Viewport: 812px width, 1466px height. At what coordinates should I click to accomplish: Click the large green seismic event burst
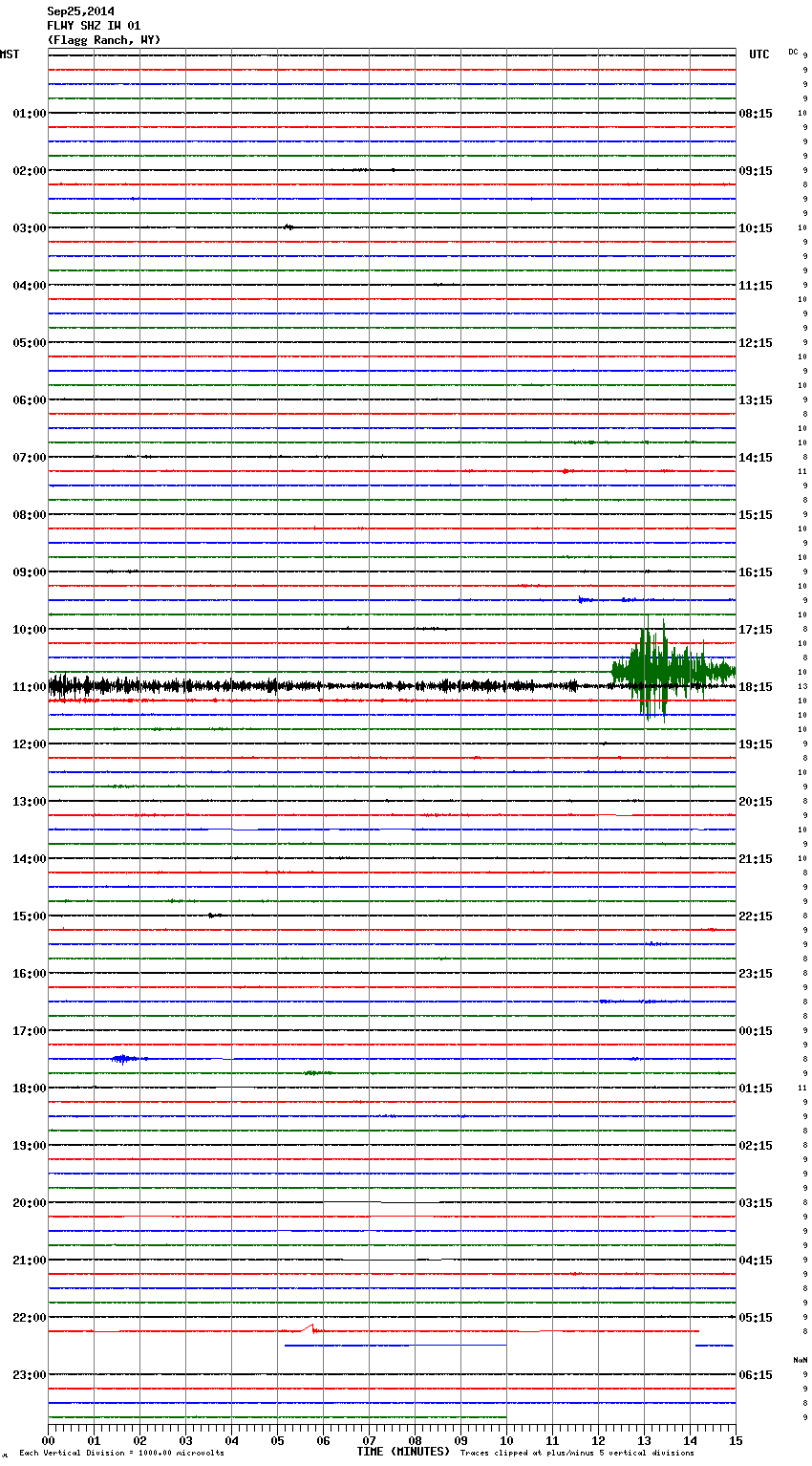click(x=673, y=669)
